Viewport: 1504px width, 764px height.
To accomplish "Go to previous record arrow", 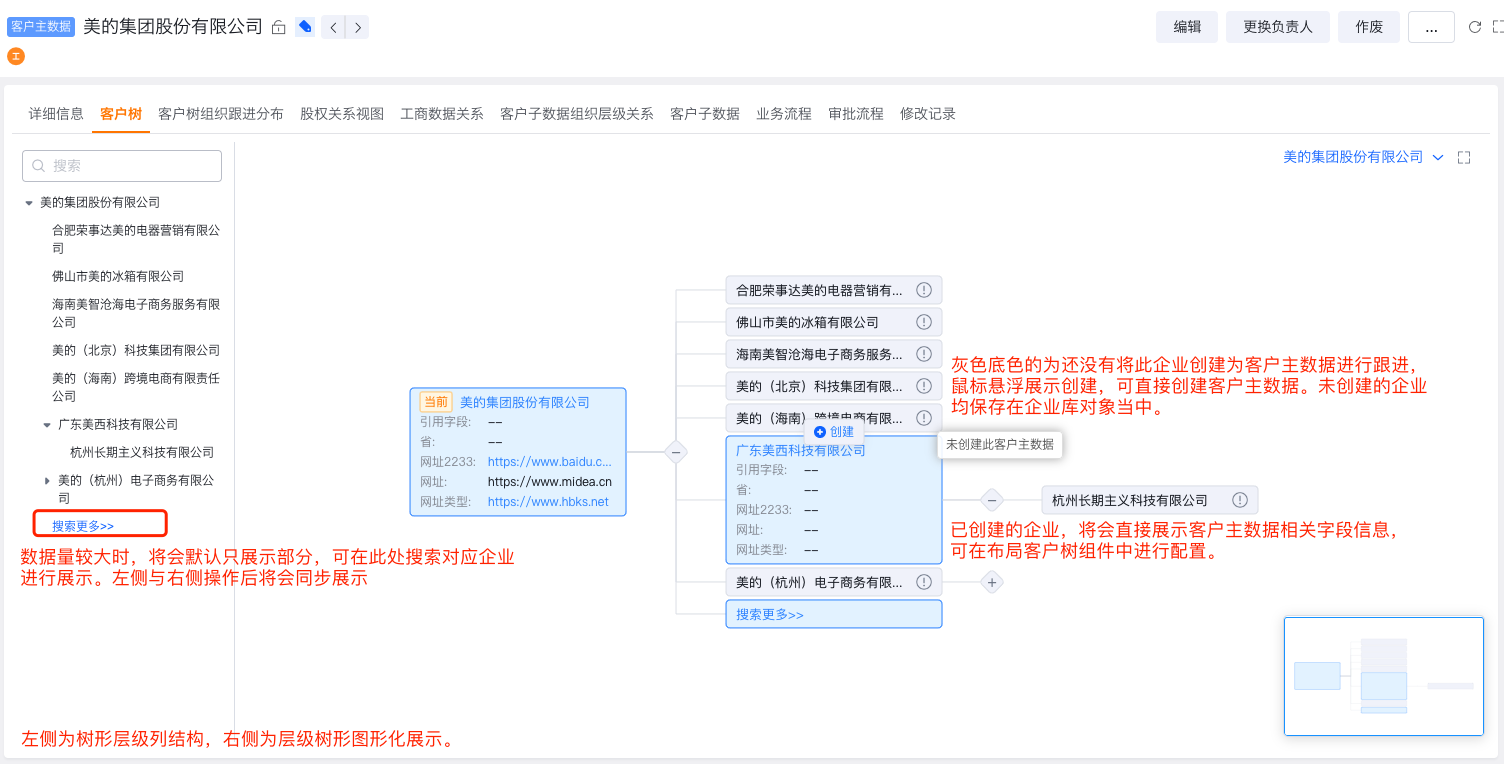I will [333, 27].
